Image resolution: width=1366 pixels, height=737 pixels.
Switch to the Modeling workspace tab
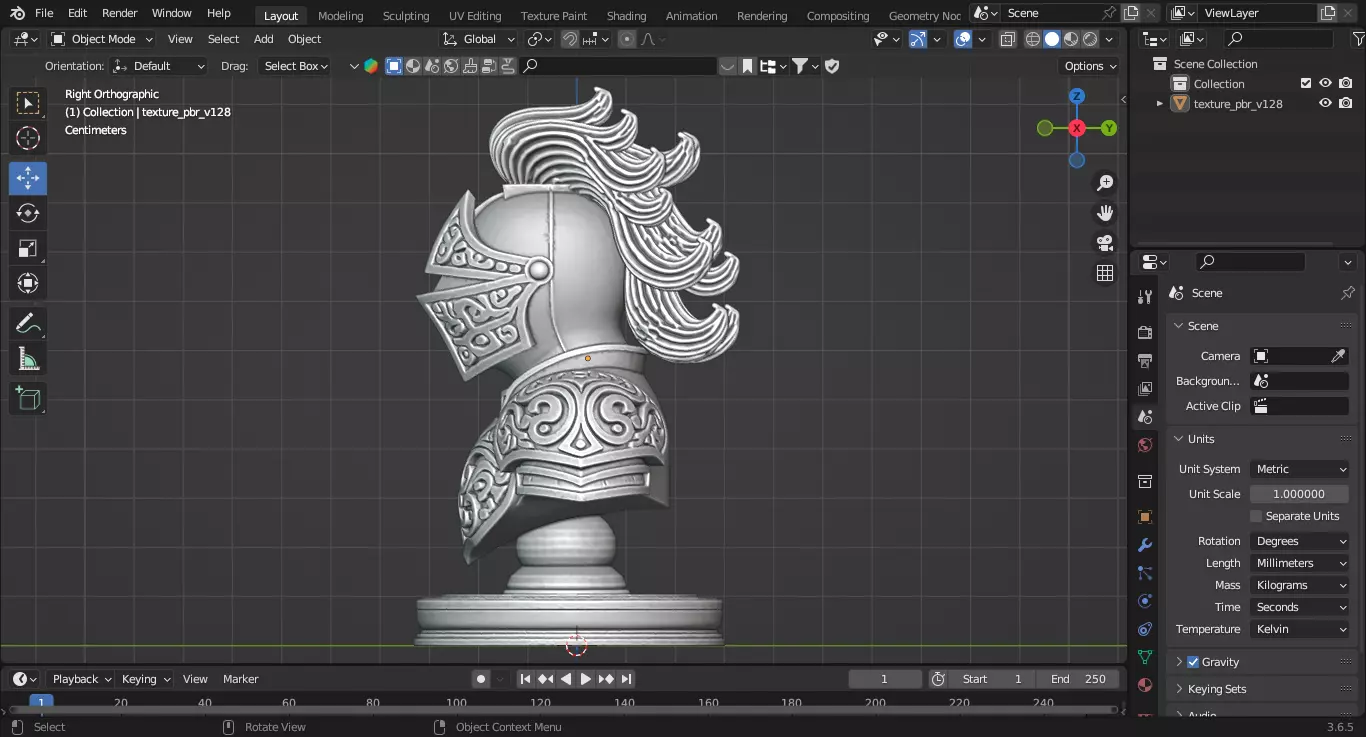341,15
